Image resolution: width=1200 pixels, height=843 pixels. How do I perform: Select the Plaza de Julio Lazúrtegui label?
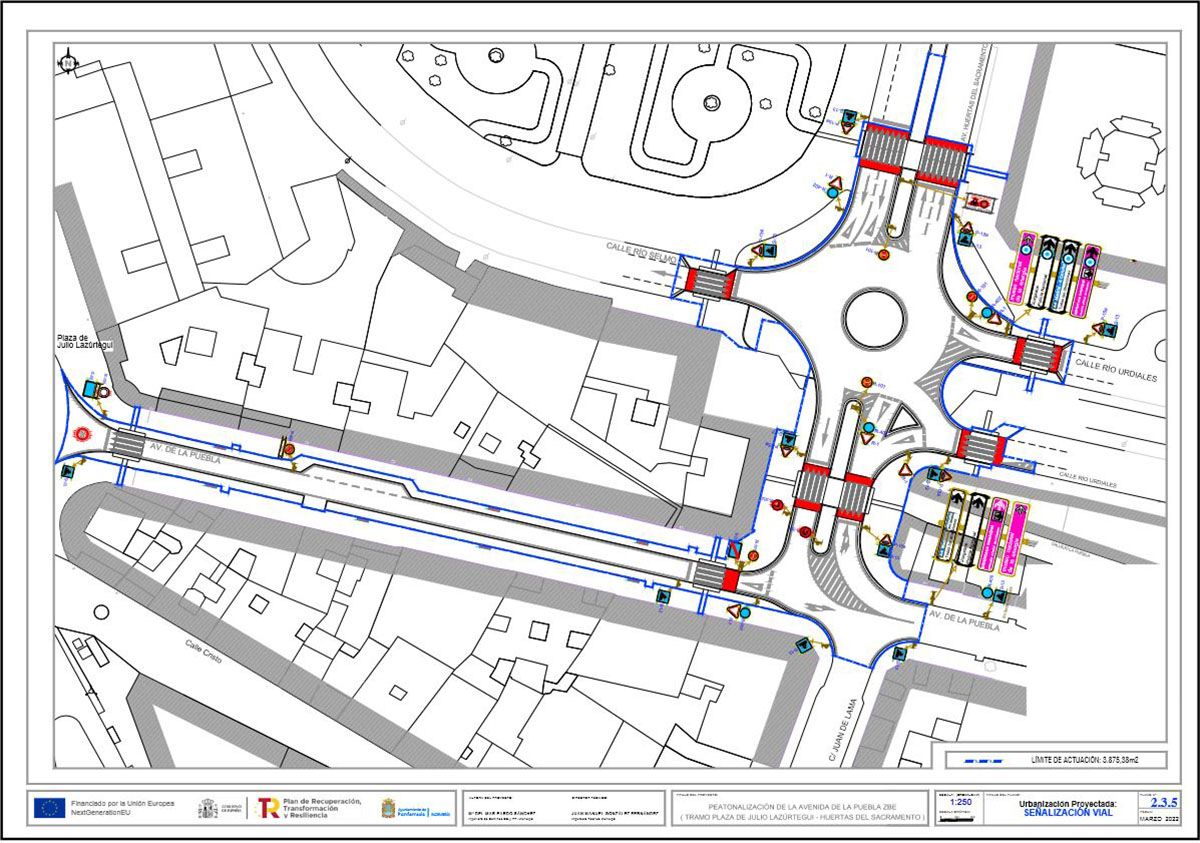86,342
